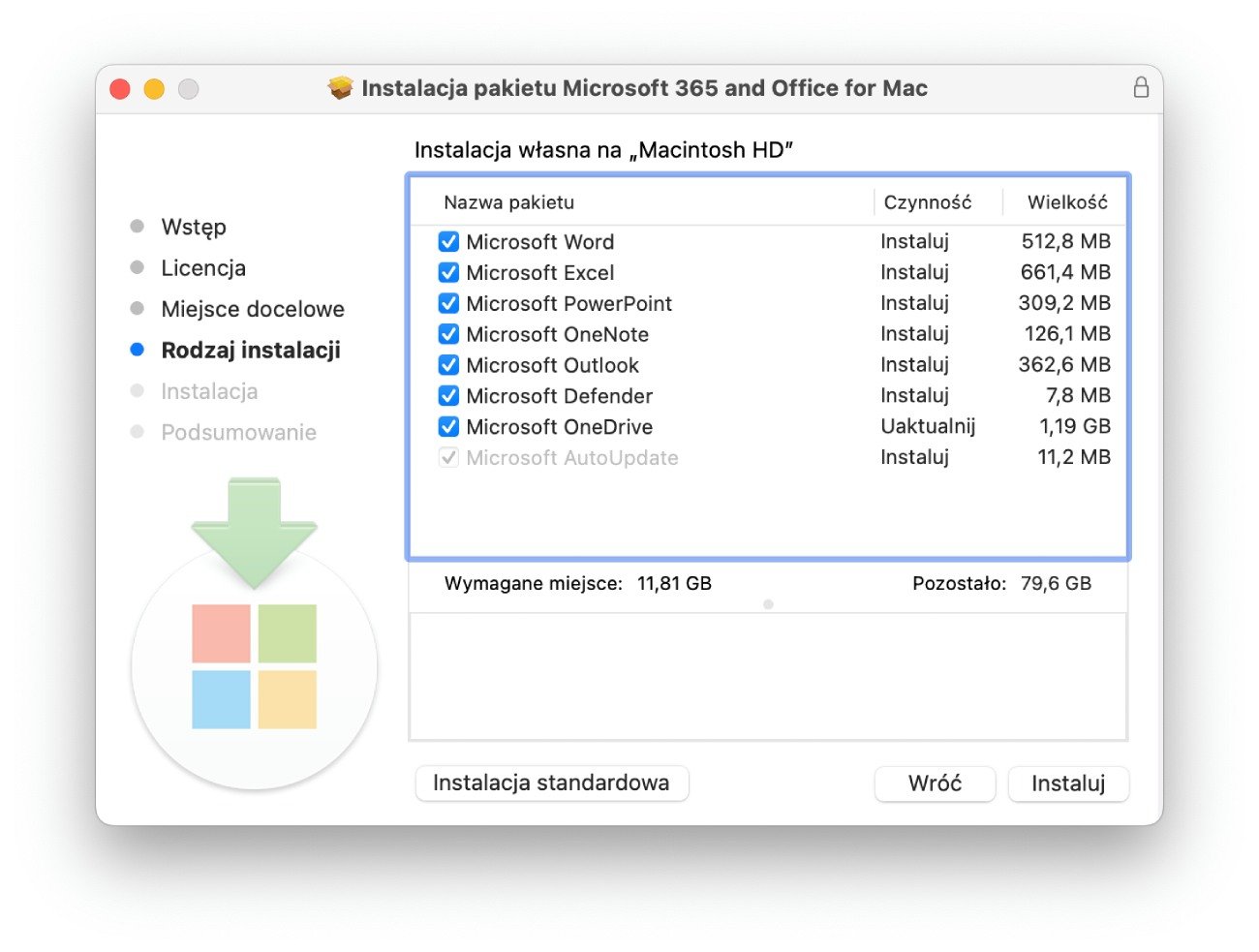Screen dimensions: 1259x952
Task: Click the 661,4 MB size value
Action: pos(1065,272)
